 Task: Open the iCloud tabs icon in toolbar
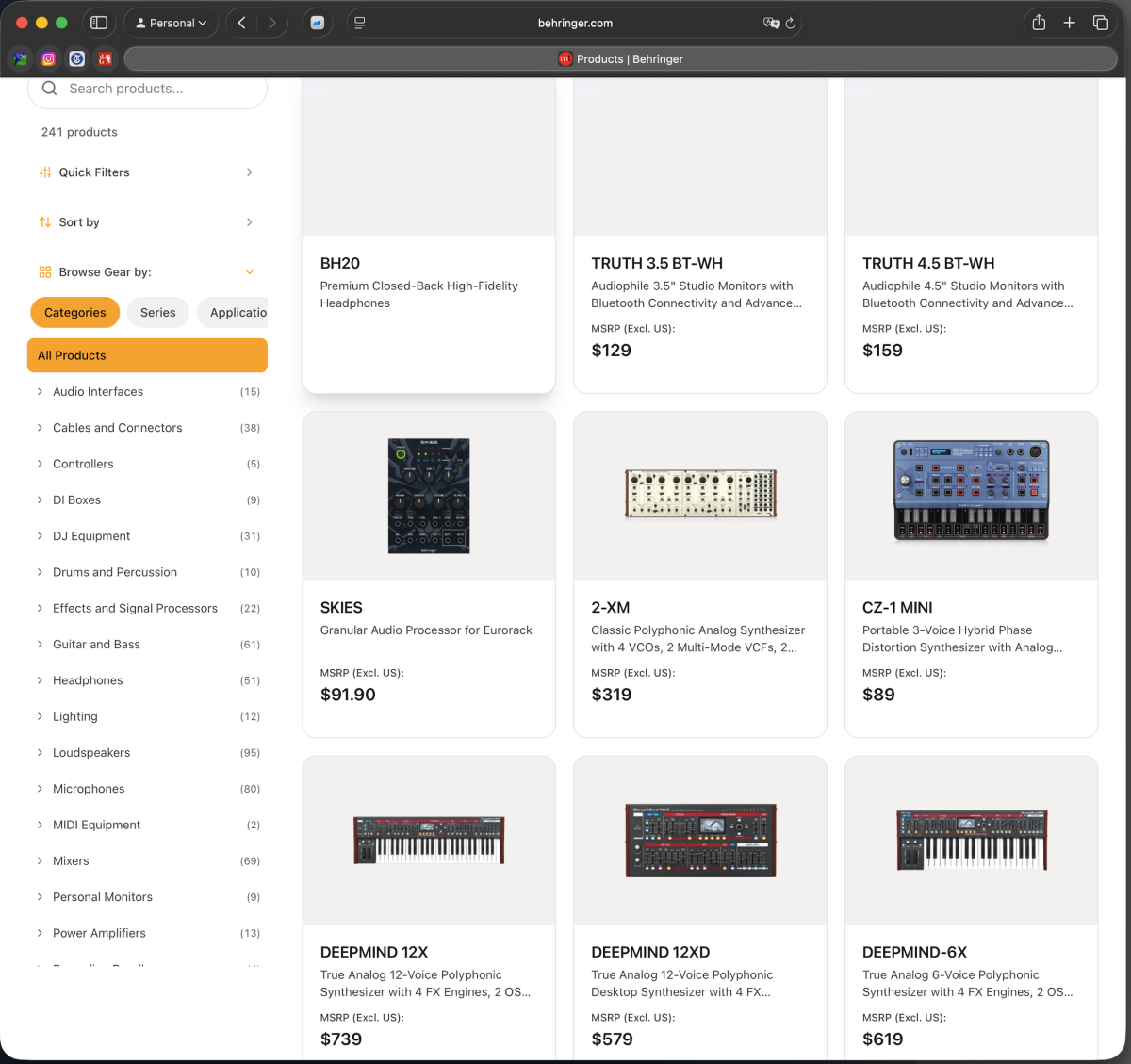[318, 23]
